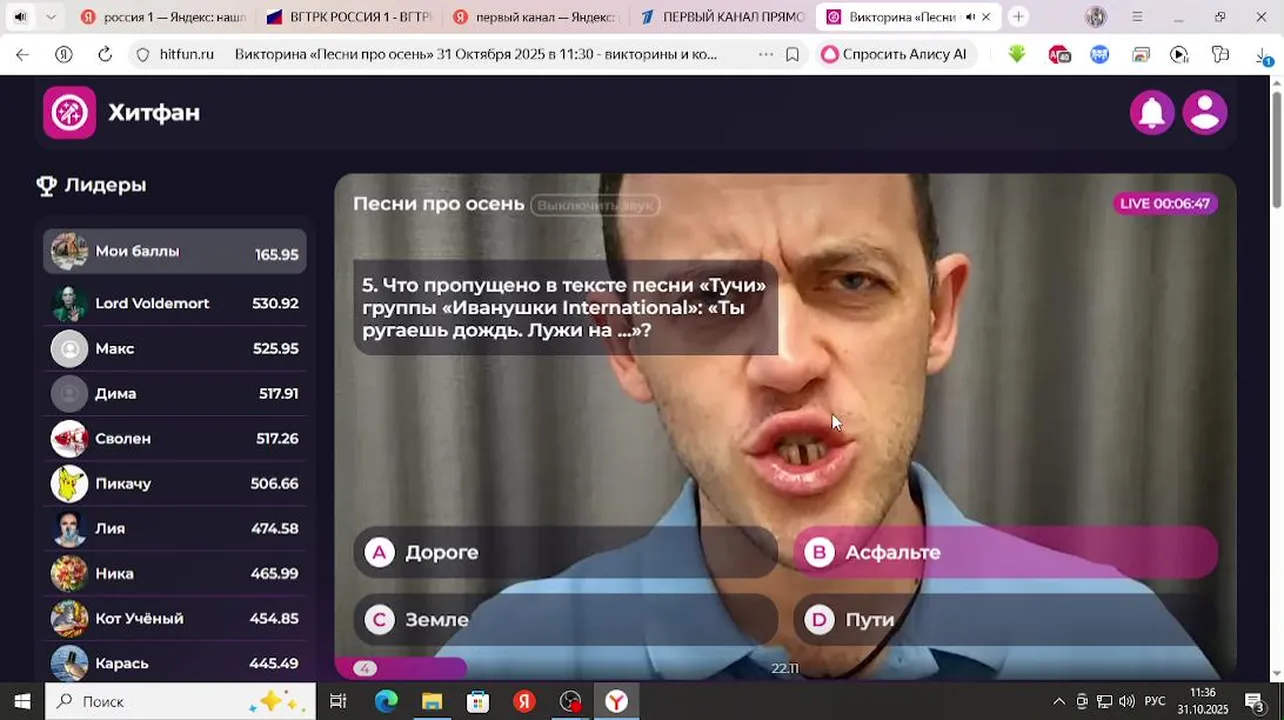Click Макс leaderboard entry
The height and width of the screenshot is (720, 1284).
point(175,348)
